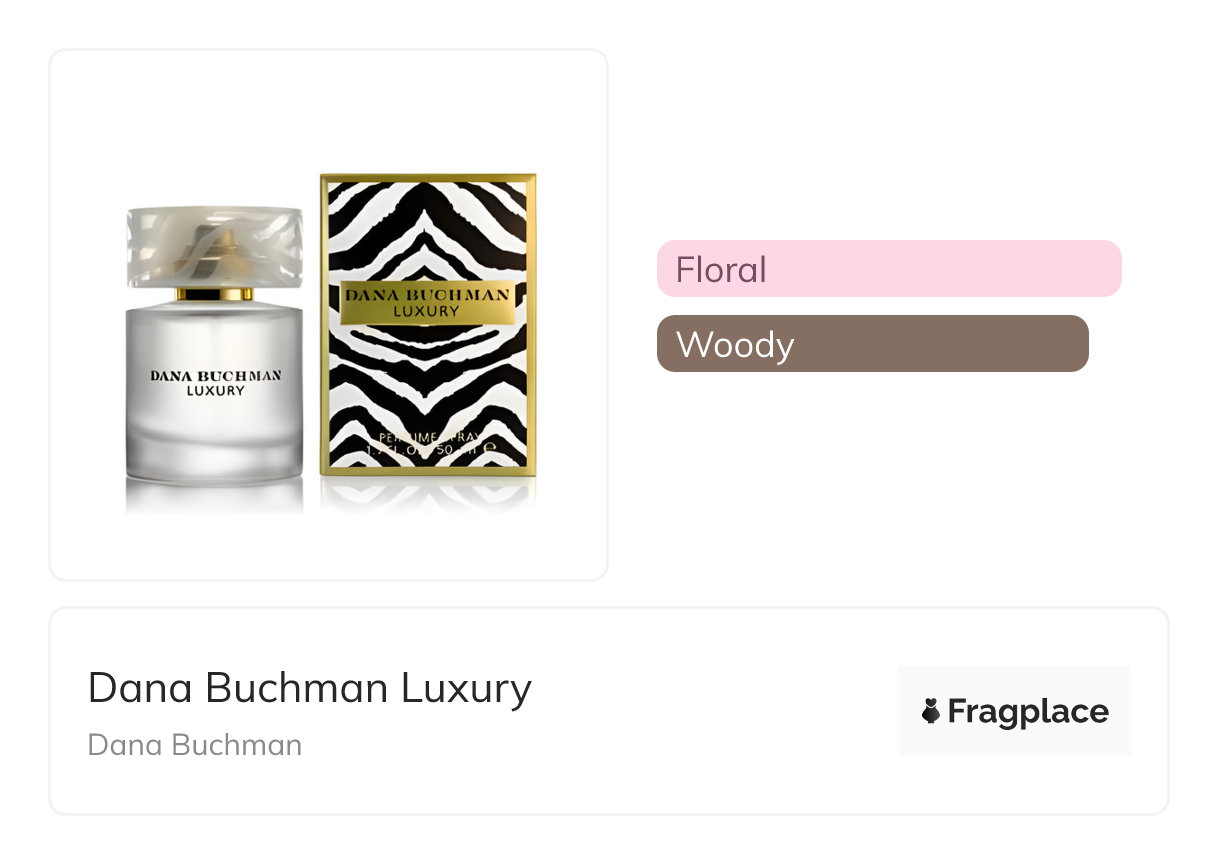This screenshot has width=1218, height=864.
Task: Click the grey Dana Buchman brand subtitle
Action: point(195,745)
